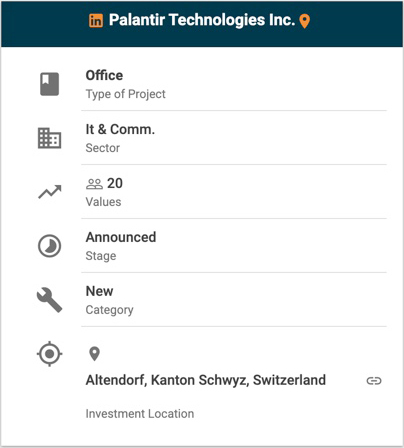Click the building icon next to Sector
Image resolution: width=404 pixels, height=448 pixels.
pyautogui.click(x=49, y=138)
